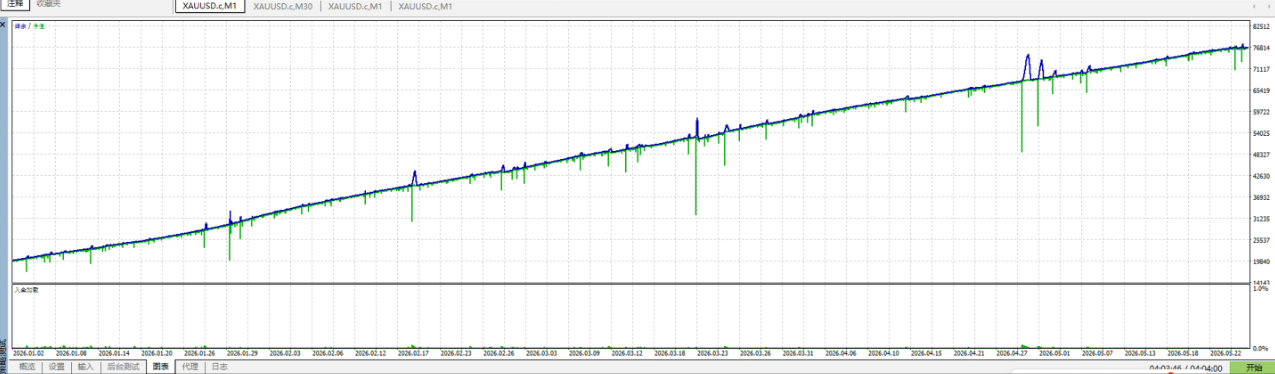Screen dimensions: 1275x374
Task: Click the 04:03:46 / 04:04:00 elapsed time text
Action: point(1186,369)
